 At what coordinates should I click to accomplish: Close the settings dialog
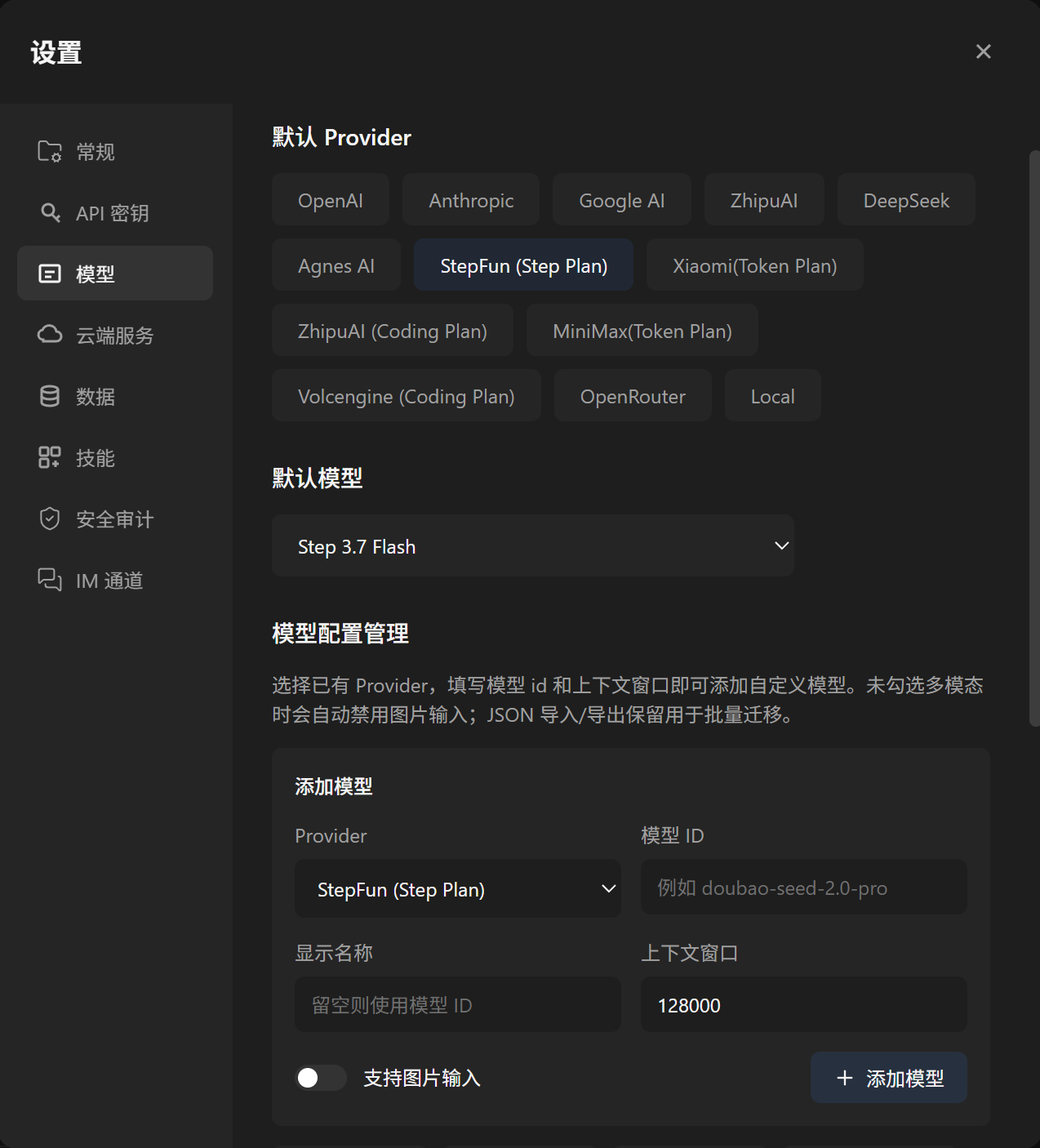pos(984,51)
